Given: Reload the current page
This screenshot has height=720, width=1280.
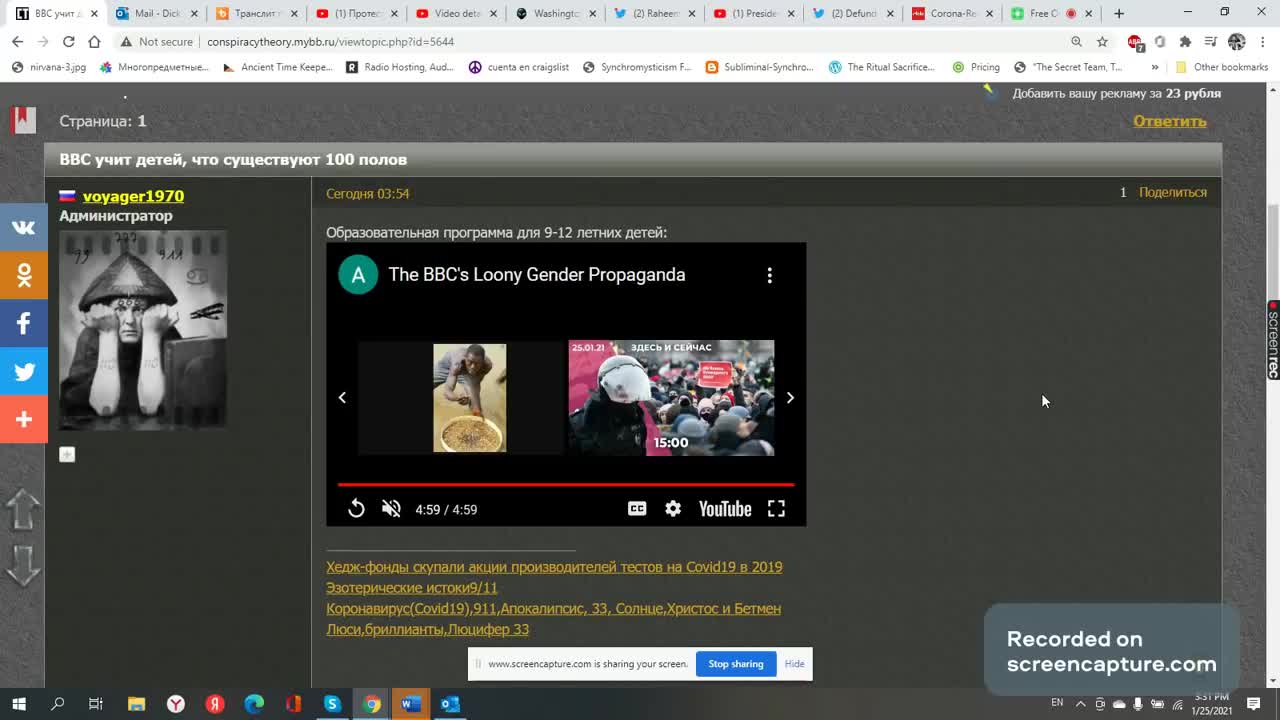Looking at the screenshot, I should coord(68,42).
